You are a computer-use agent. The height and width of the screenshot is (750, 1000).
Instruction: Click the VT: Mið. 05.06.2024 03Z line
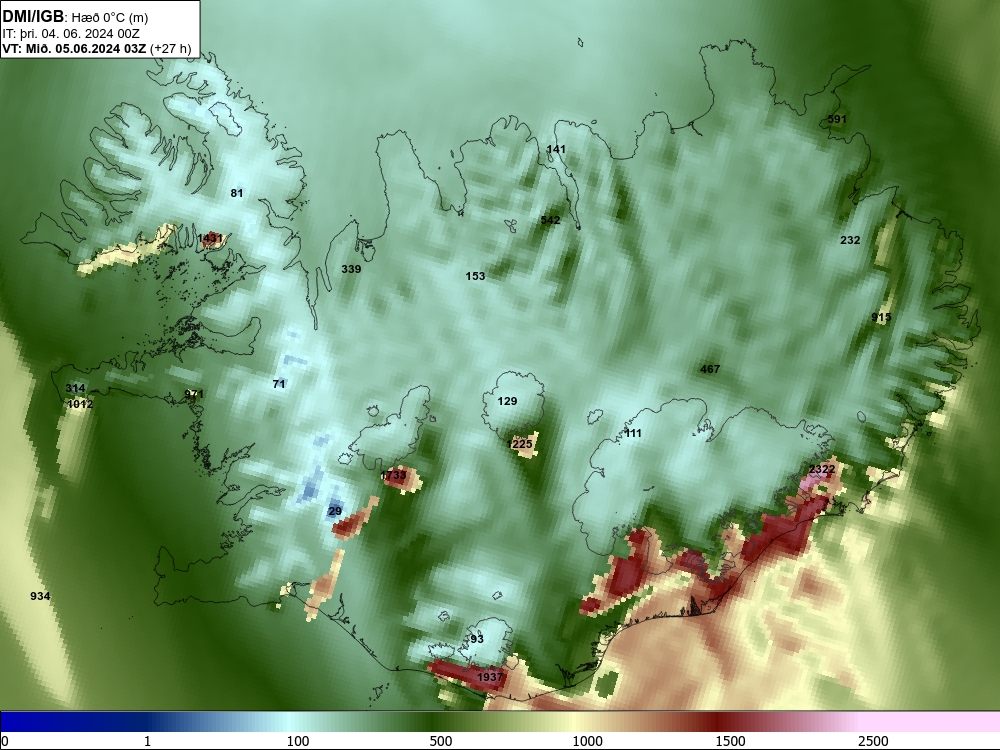97,48
